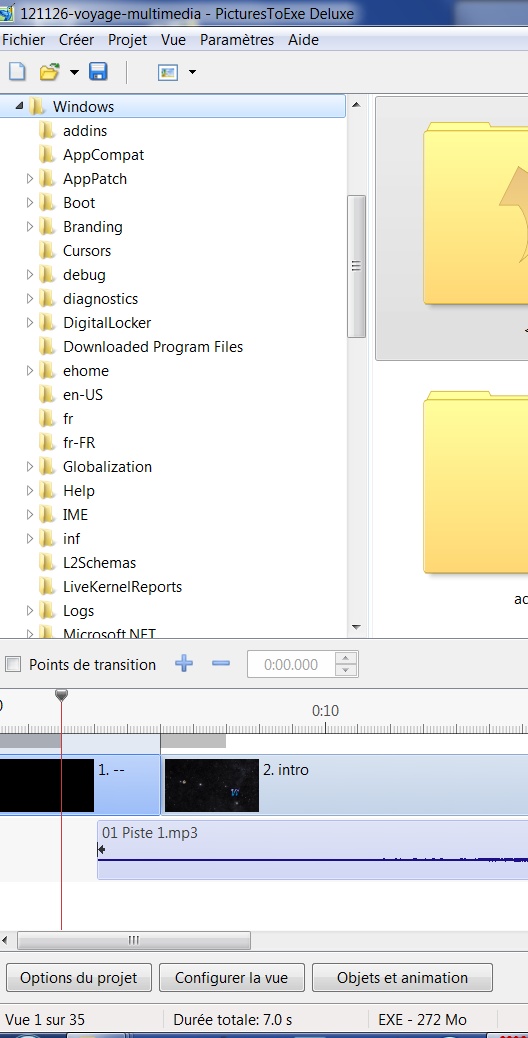Expand the Globalization folder
The height and width of the screenshot is (1038, 528).
[x=29, y=467]
